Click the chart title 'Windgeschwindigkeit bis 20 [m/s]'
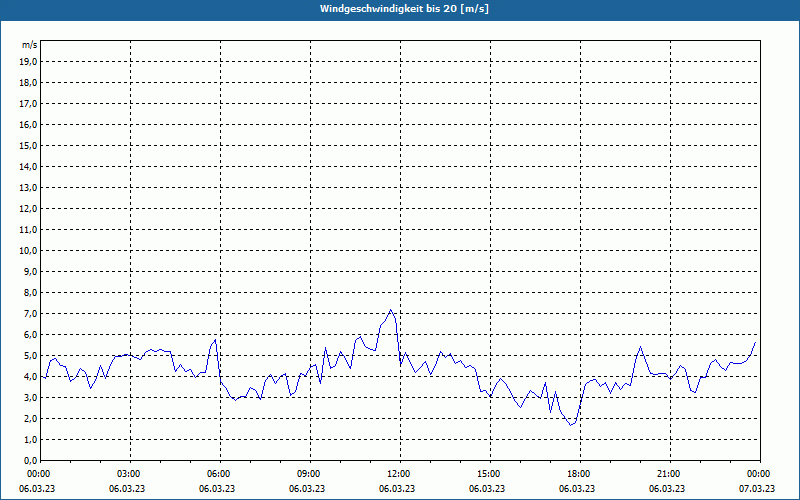Image resolution: width=800 pixels, height=500 pixels. [x=404, y=9]
